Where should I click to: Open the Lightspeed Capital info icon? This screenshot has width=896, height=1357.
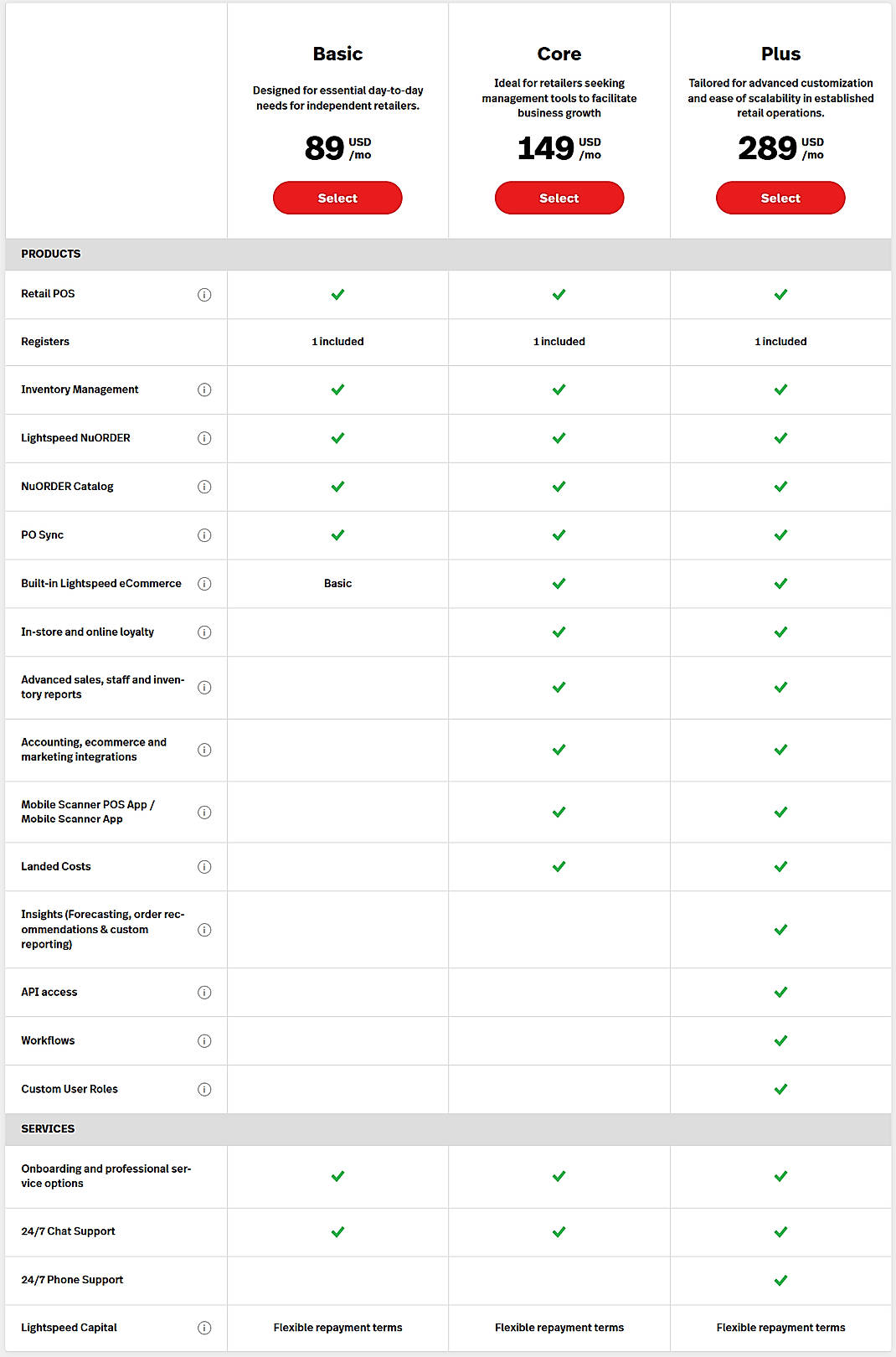tap(204, 1329)
